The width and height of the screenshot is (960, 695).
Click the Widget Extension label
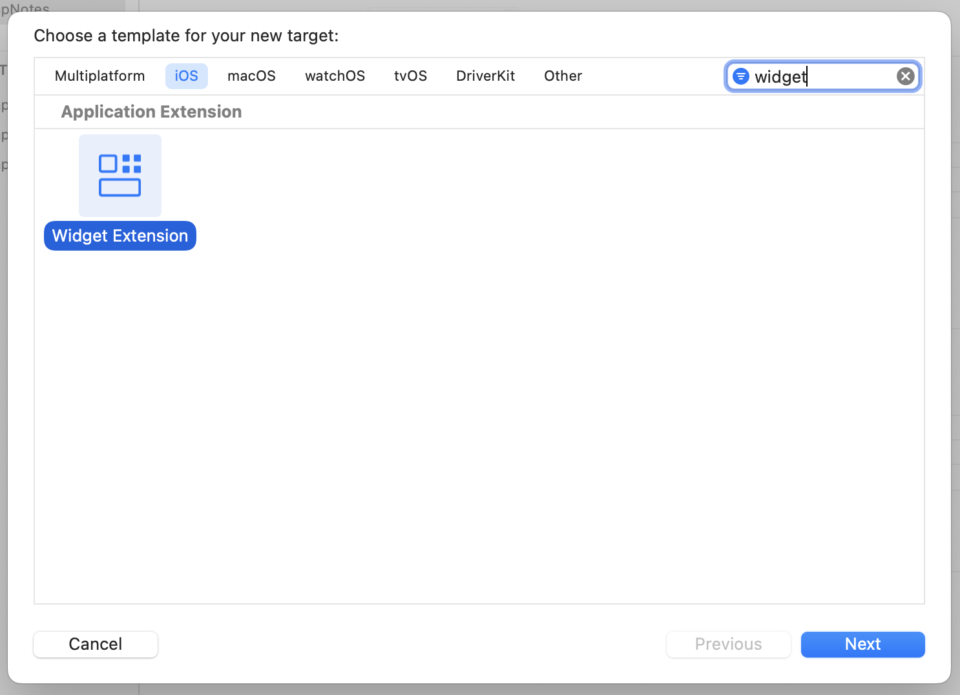coord(119,235)
